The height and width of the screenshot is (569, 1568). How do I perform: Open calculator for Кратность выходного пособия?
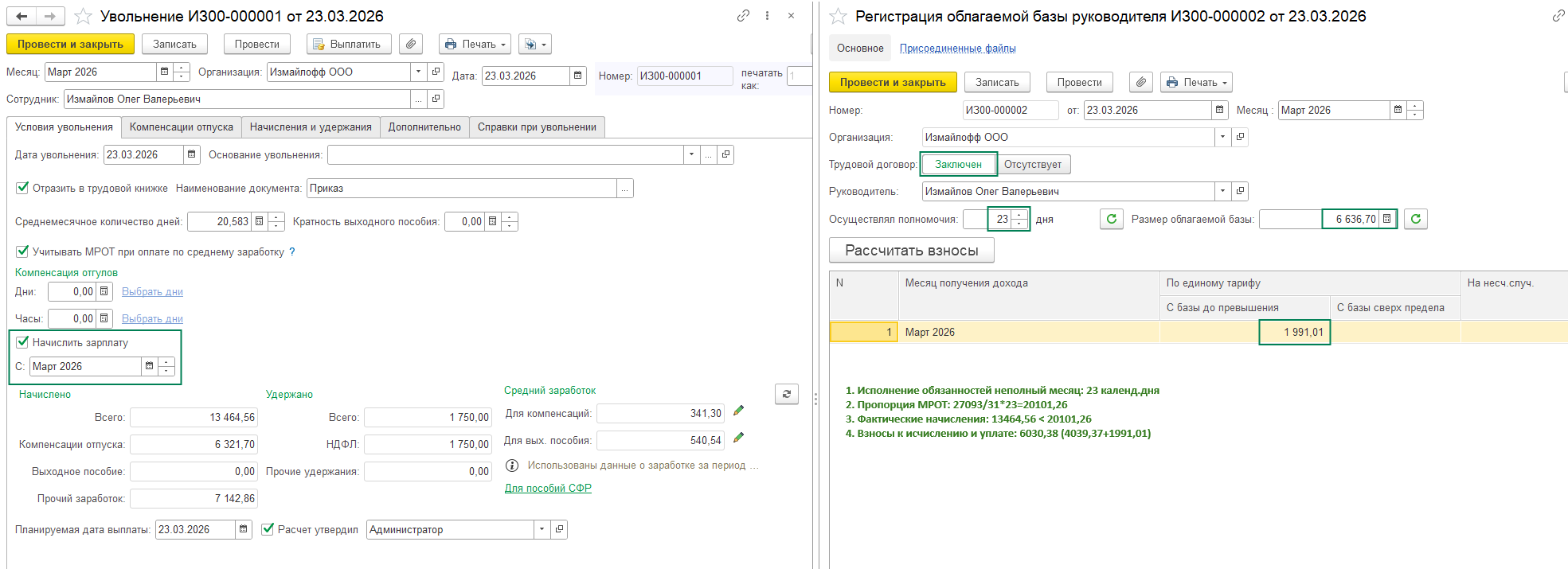click(x=492, y=221)
